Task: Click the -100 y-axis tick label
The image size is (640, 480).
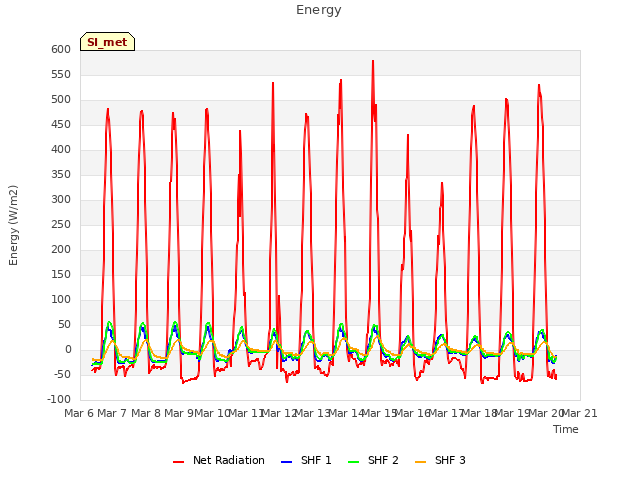Action: coord(59,400)
